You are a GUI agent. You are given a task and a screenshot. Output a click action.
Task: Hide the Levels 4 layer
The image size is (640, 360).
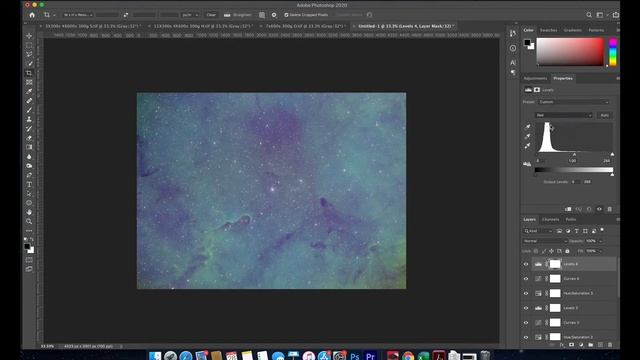tap(526, 264)
